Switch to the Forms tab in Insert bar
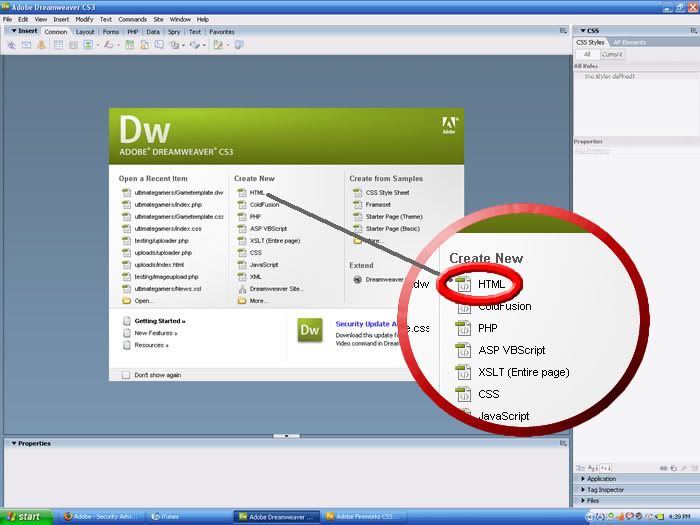The width and height of the screenshot is (700, 525). click(111, 32)
